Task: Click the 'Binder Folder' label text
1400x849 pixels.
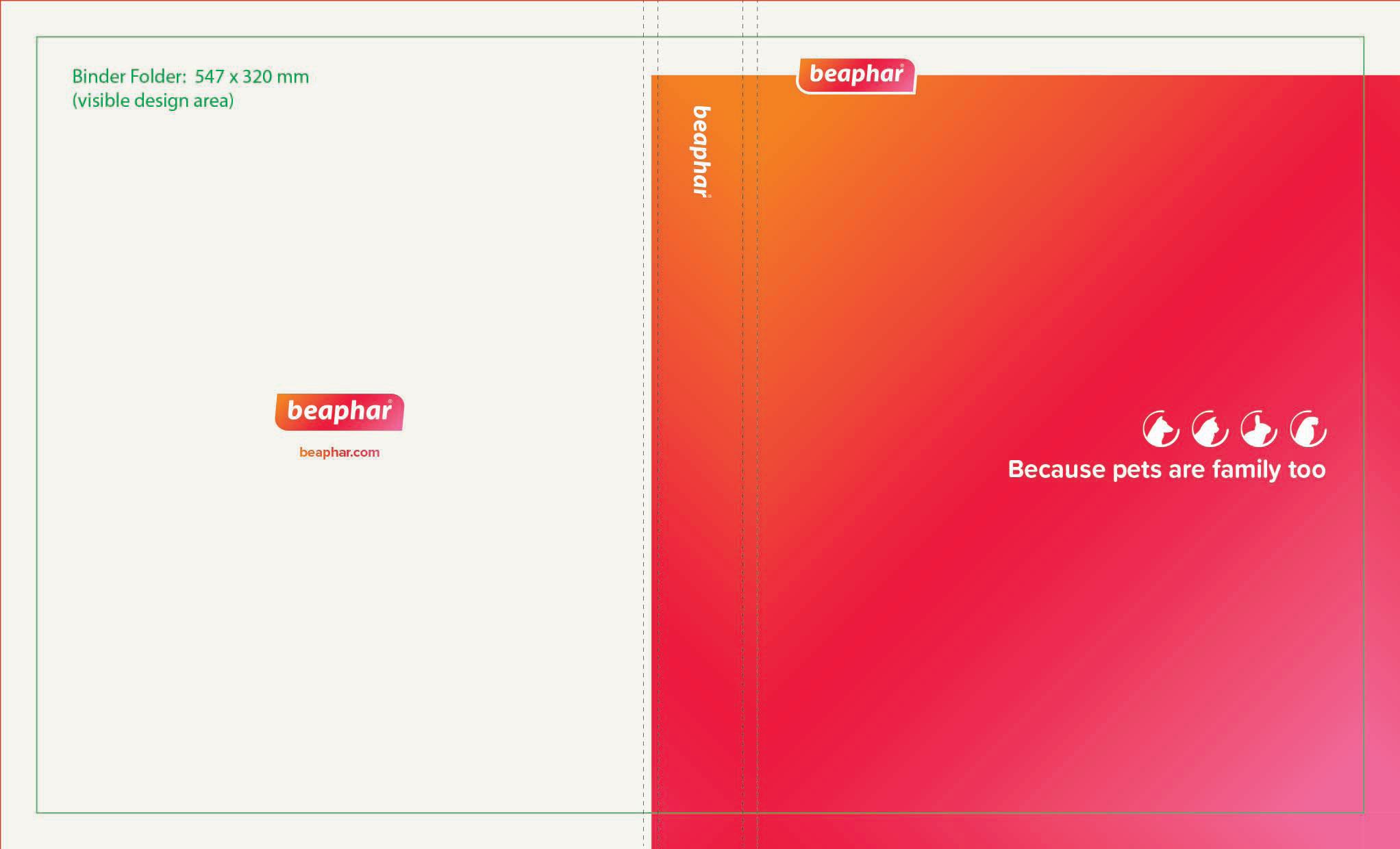Action: [x=129, y=77]
